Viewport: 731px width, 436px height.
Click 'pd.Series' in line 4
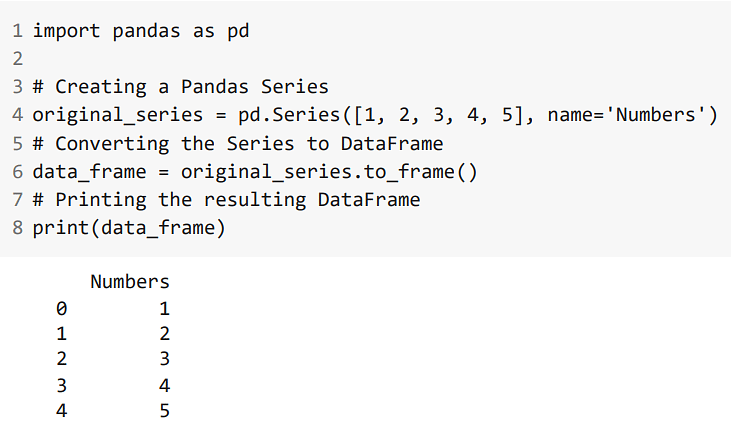[289, 115]
